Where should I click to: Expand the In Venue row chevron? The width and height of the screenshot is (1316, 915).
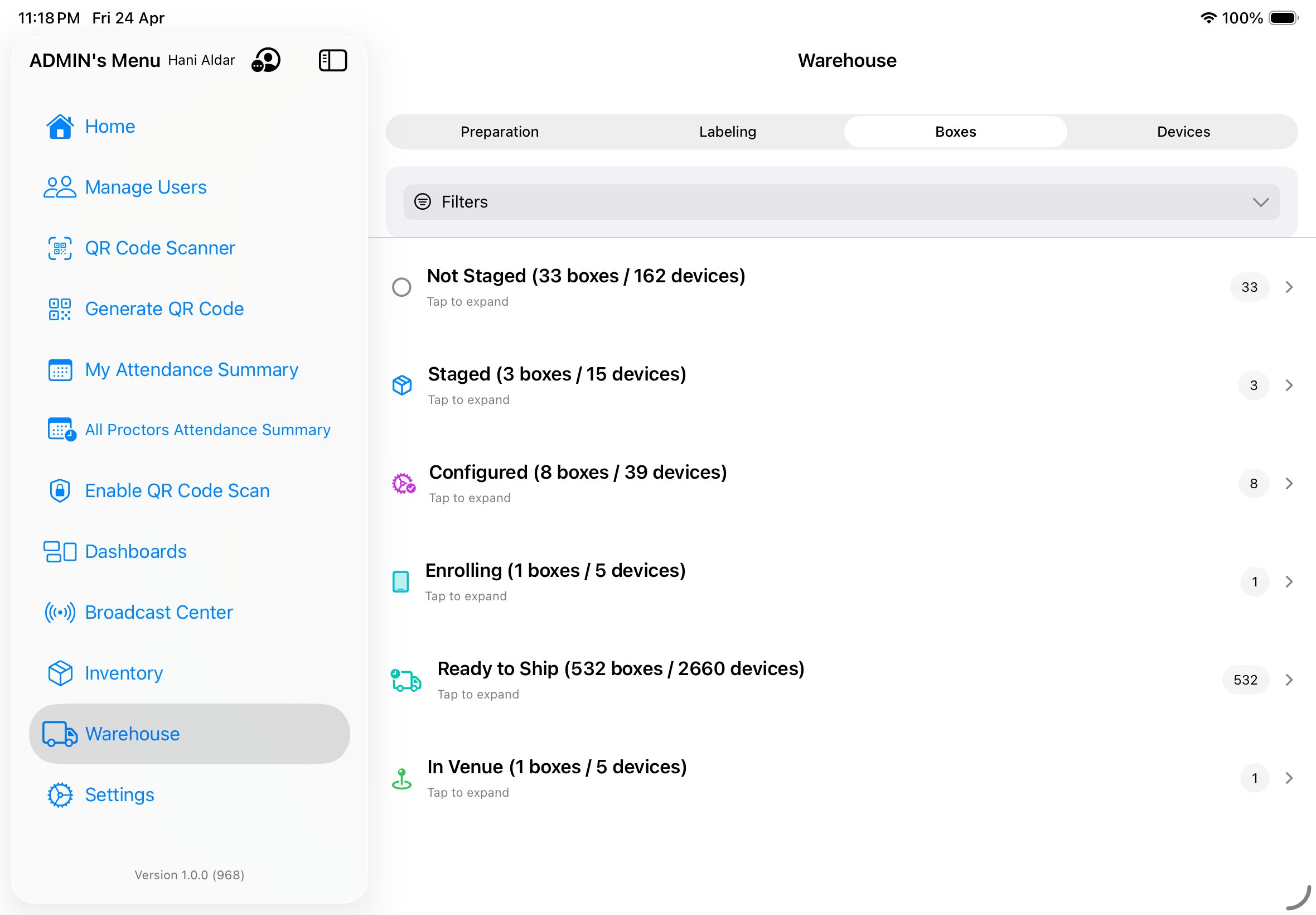(1289, 778)
